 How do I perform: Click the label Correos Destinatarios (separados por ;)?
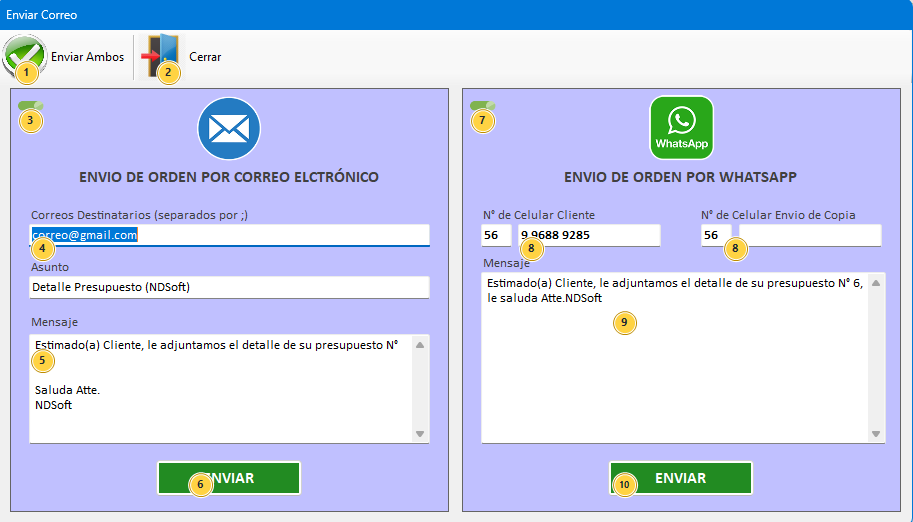click(140, 215)
